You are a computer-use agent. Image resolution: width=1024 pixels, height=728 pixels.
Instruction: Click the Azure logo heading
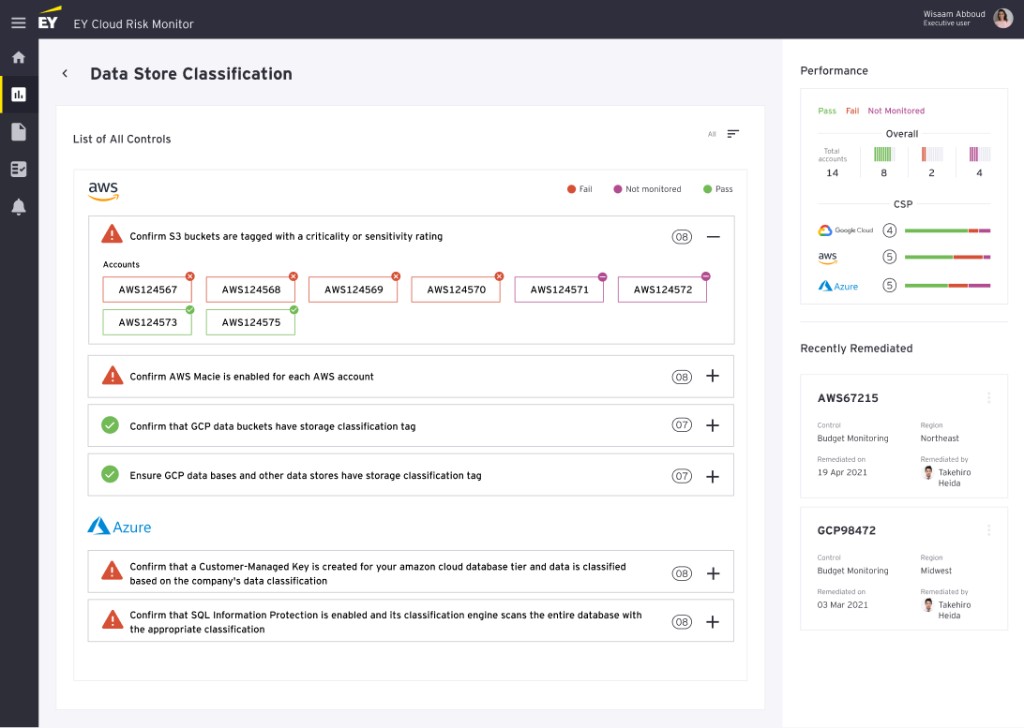(x=120, y=526)
